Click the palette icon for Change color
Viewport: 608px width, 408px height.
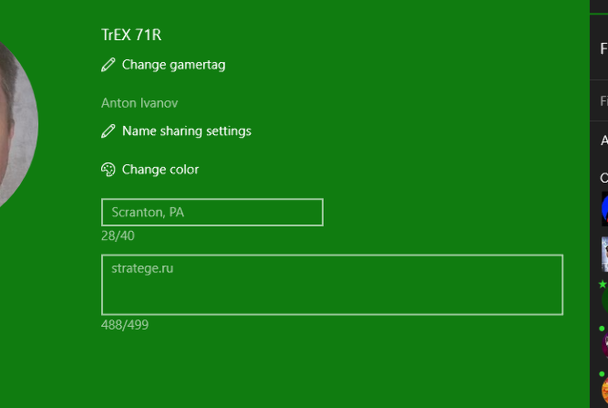pos(108,170)
